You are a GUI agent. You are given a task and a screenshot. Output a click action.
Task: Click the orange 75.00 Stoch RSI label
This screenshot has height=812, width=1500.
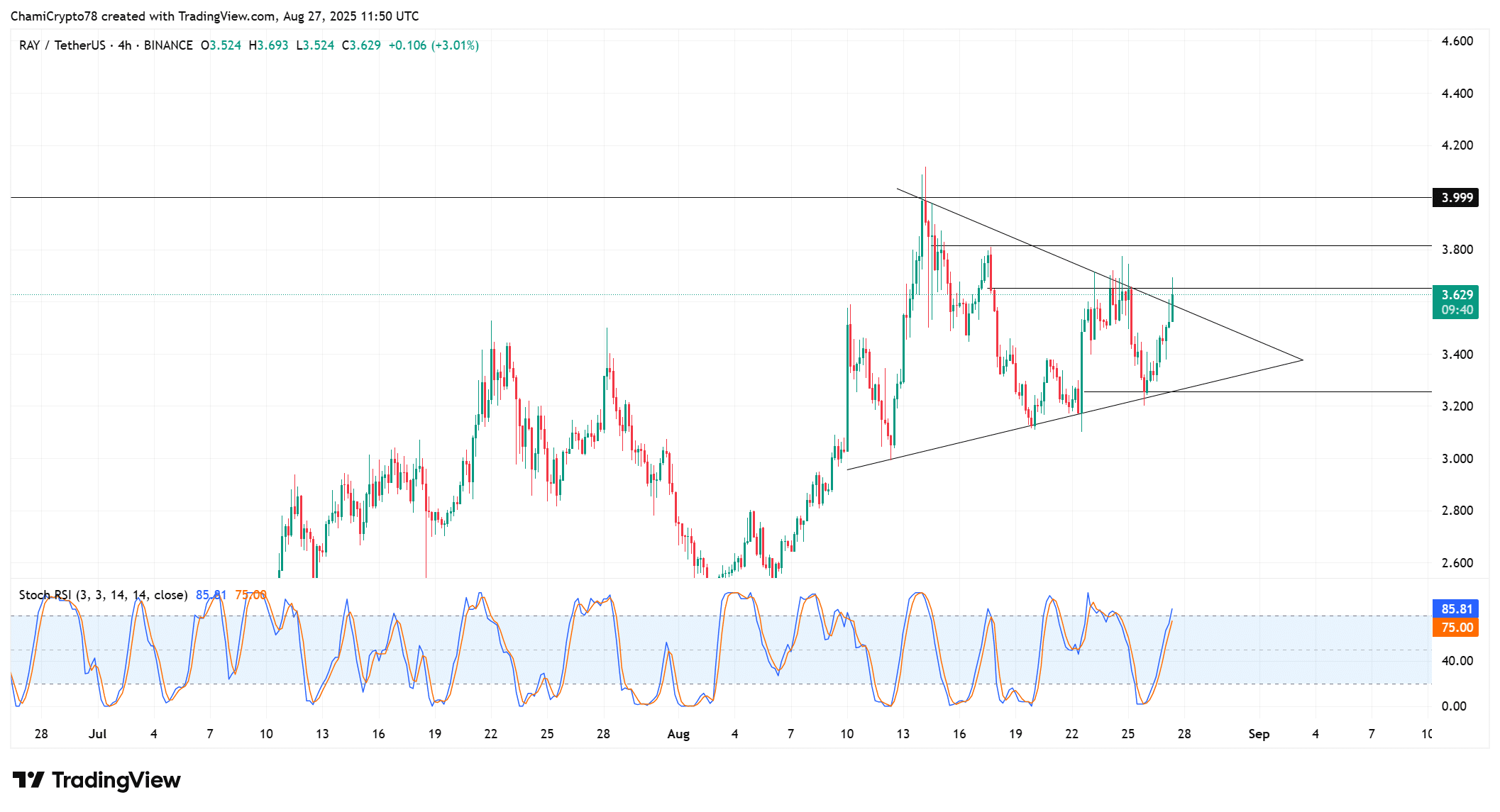click(x=1455, y=628)
